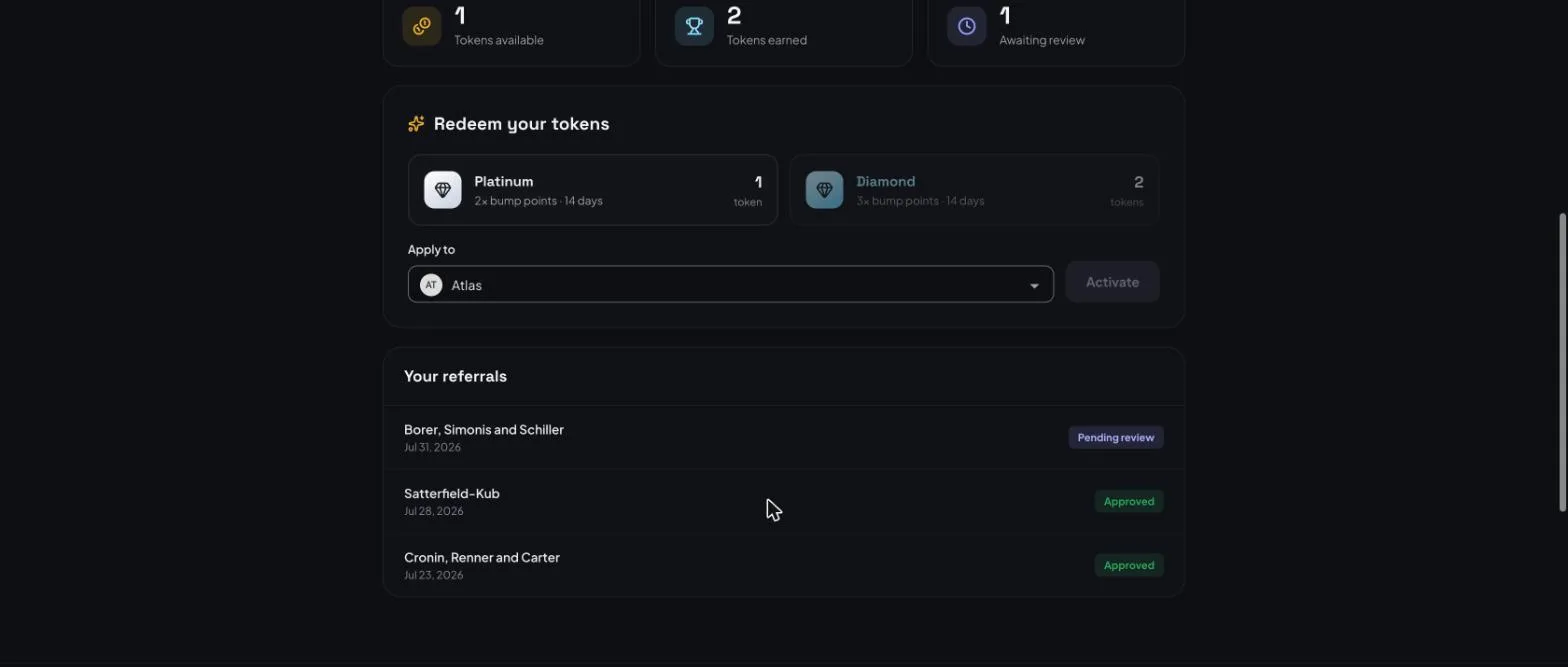
Task: Click the Tokens available label
Action: point(499,41)
